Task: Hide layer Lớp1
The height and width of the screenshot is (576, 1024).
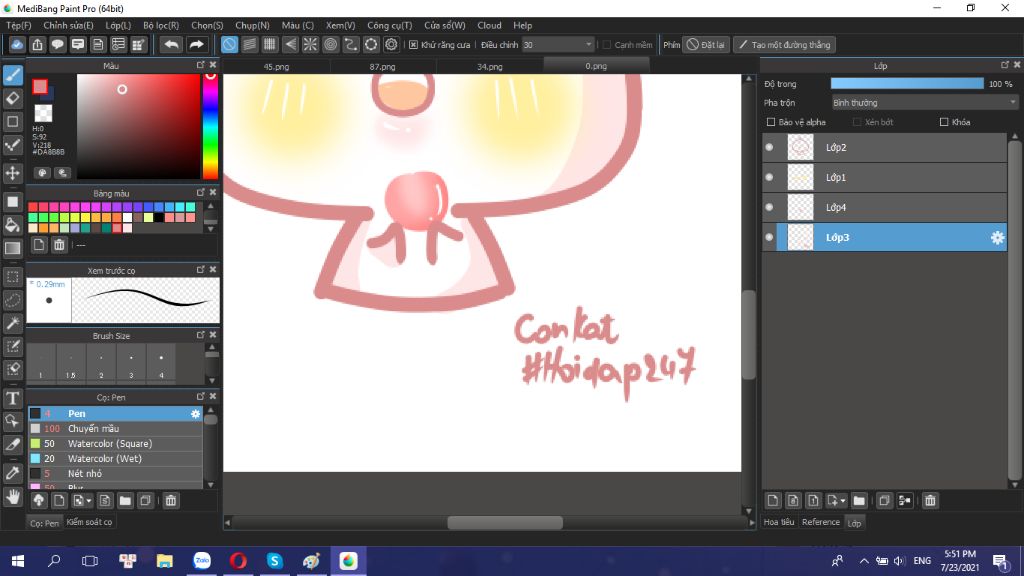Action: point(769,178)
